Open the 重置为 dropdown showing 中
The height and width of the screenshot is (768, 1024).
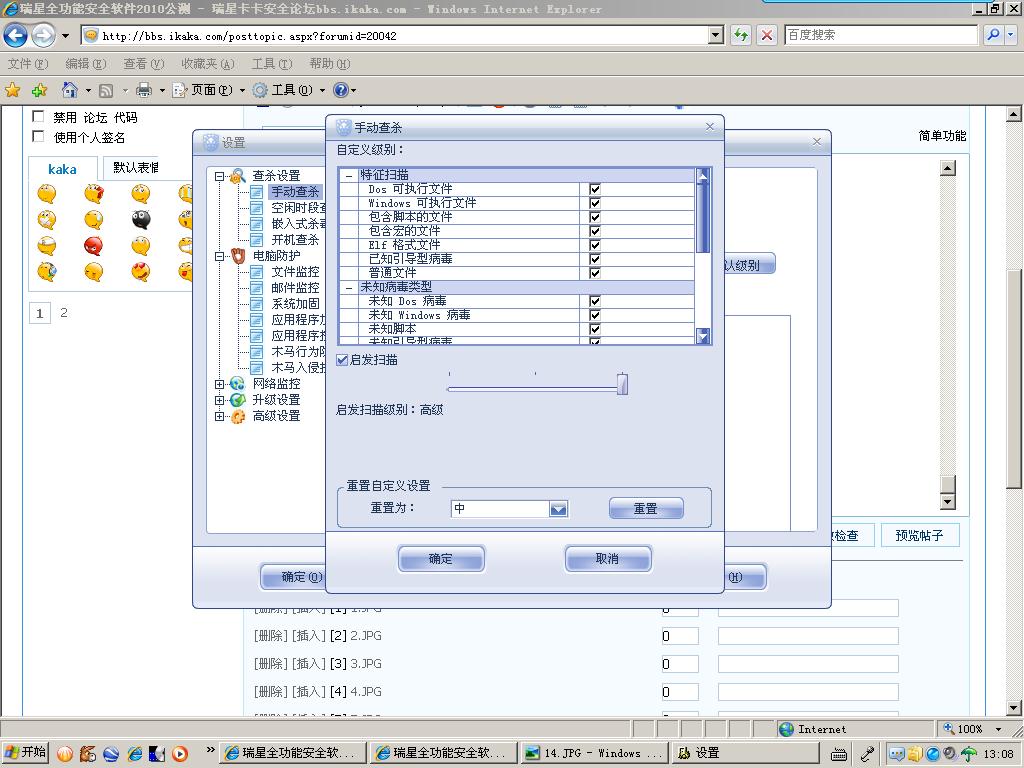pos(558,509)
